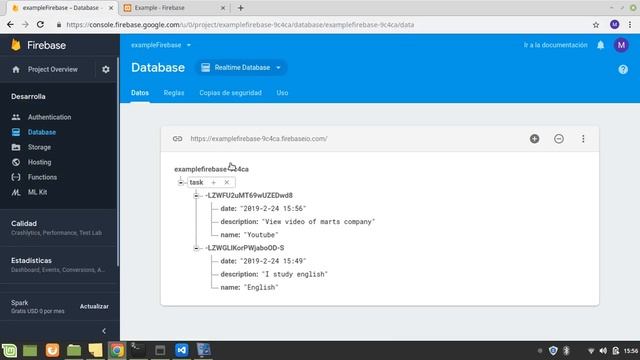Open Firefox from taskbar

[x=52, y=350]
